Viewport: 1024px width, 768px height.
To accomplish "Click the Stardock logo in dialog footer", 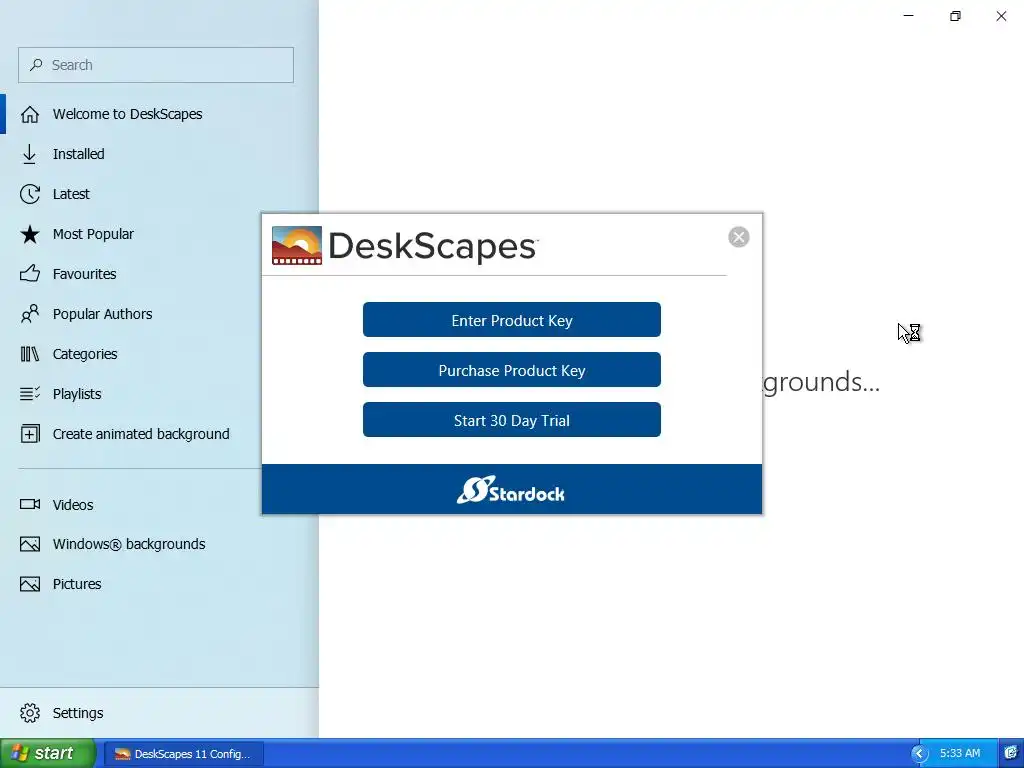I will 511,490.
